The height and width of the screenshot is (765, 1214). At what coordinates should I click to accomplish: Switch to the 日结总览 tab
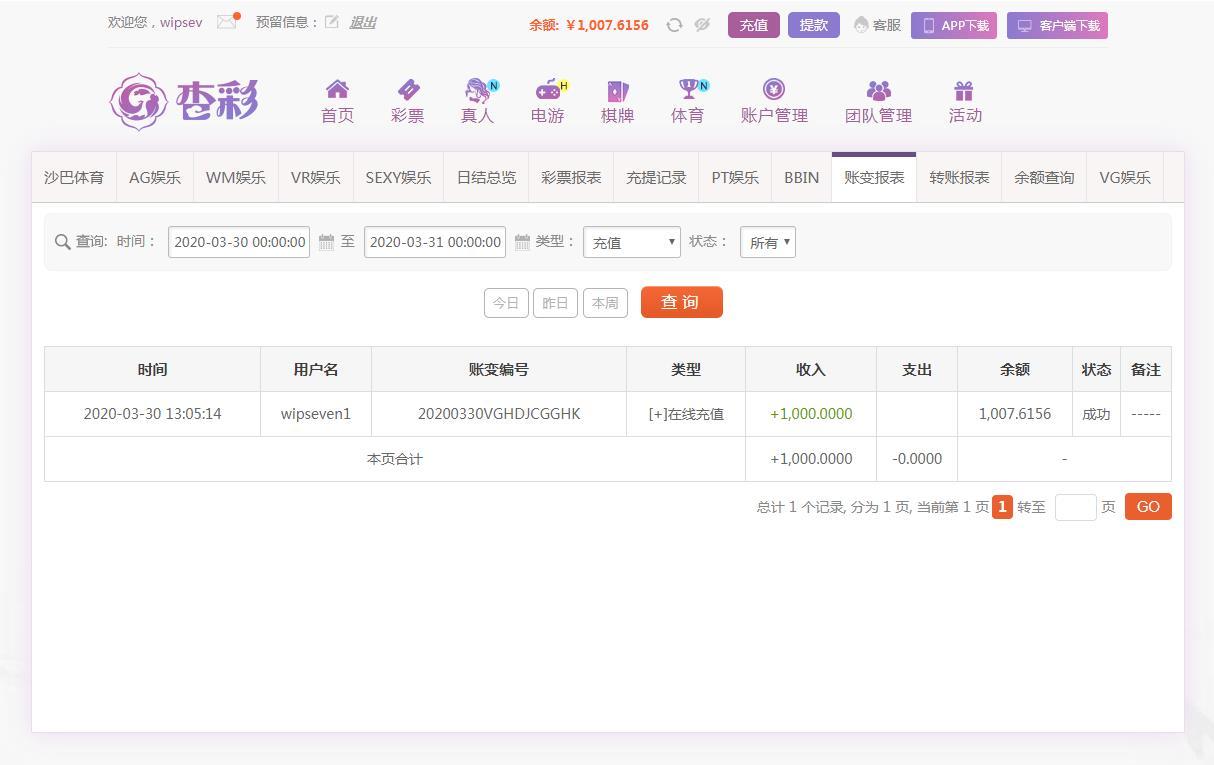pos(486,177)
